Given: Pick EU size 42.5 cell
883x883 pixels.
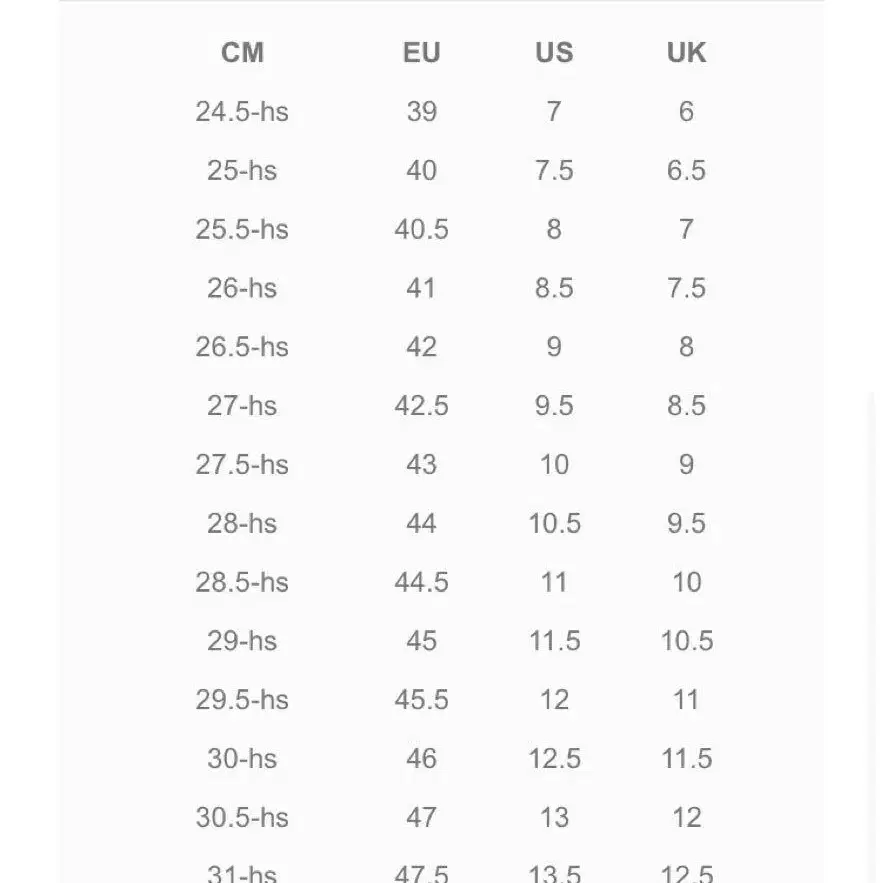Looking at the screenshot, I should [421, 406].
